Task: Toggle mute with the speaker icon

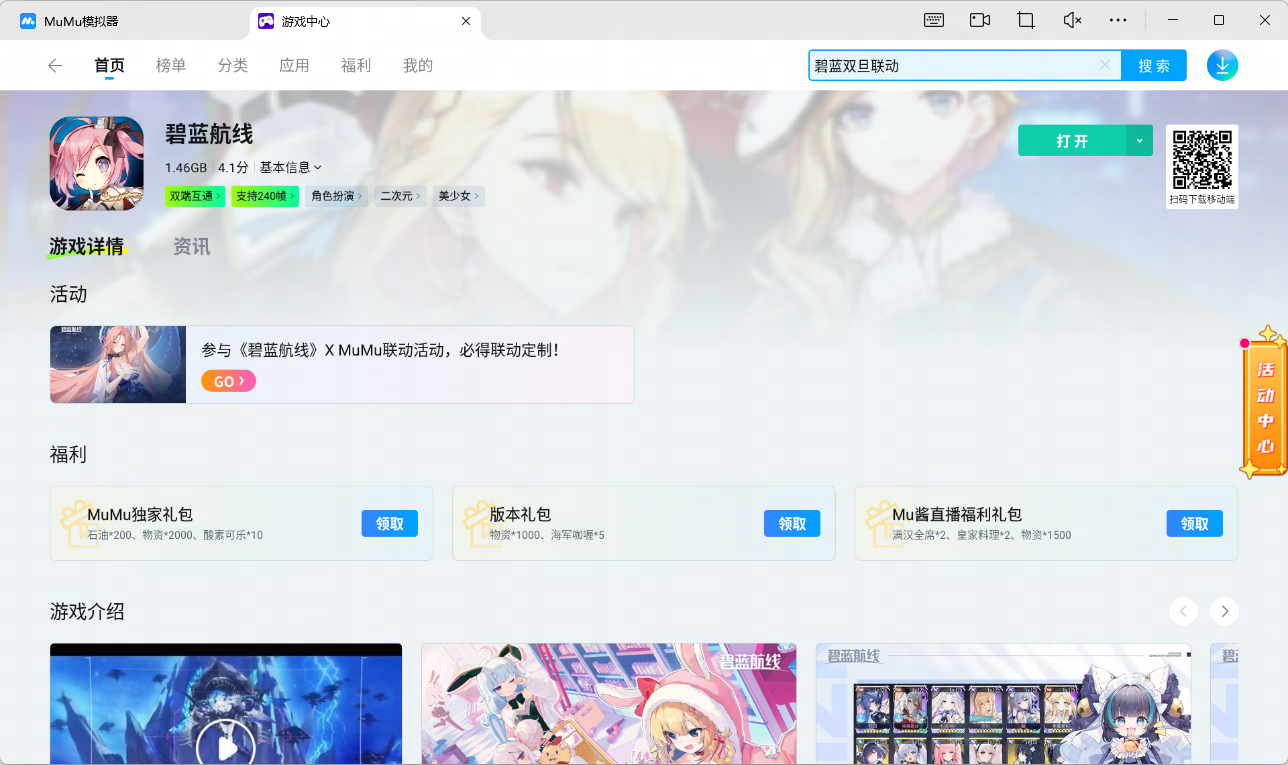Action: (1072, 20)
